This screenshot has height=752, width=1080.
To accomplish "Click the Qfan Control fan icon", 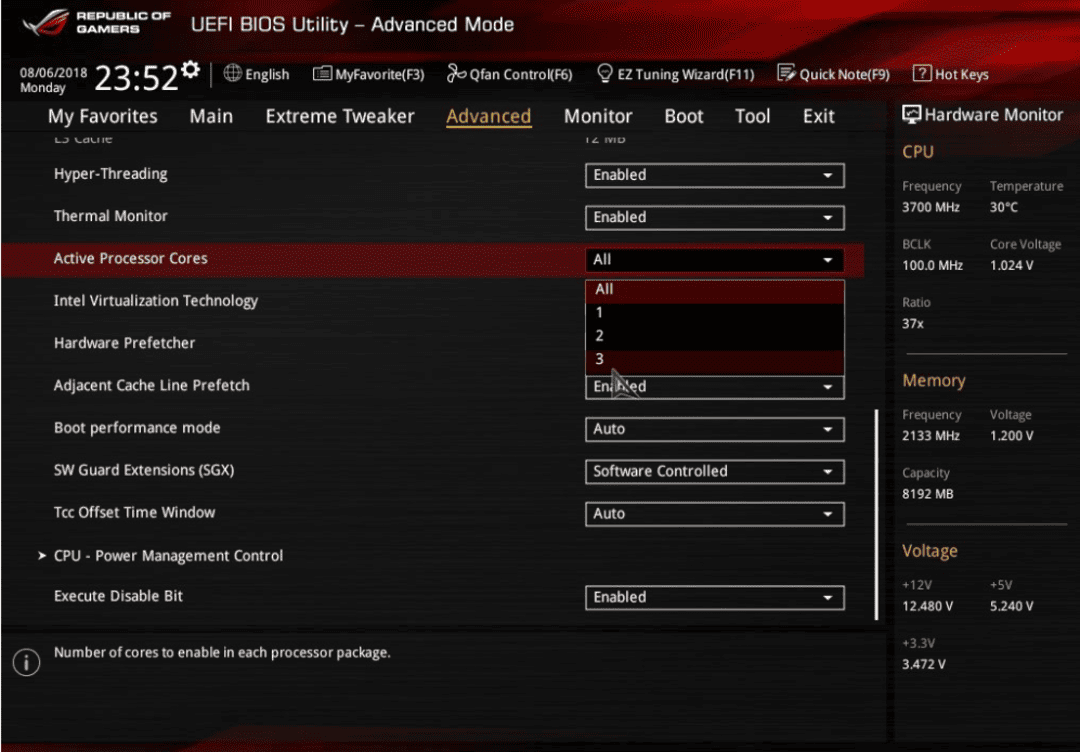I will click(x=456, y=73).
